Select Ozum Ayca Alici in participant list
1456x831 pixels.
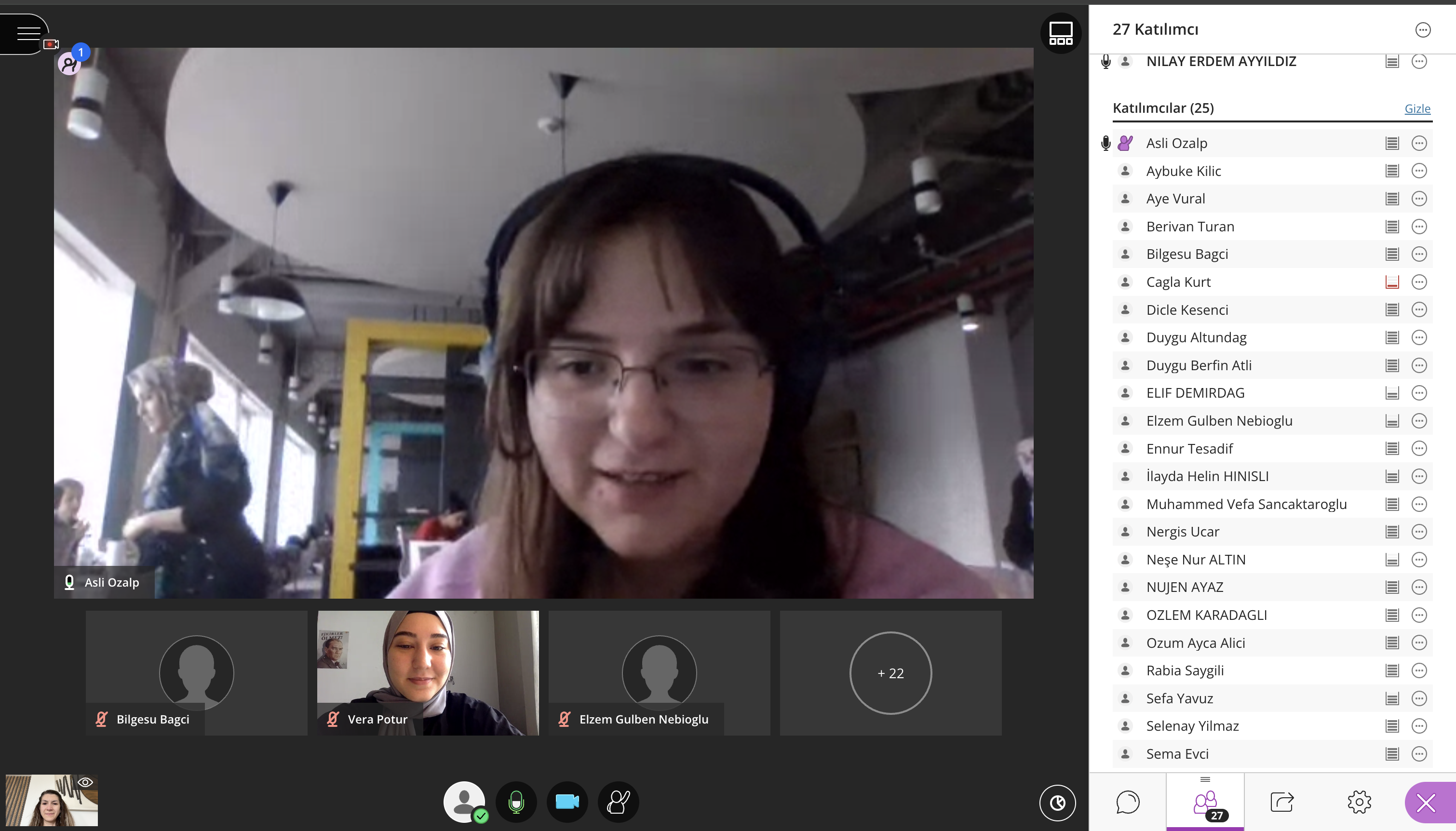1272,643
